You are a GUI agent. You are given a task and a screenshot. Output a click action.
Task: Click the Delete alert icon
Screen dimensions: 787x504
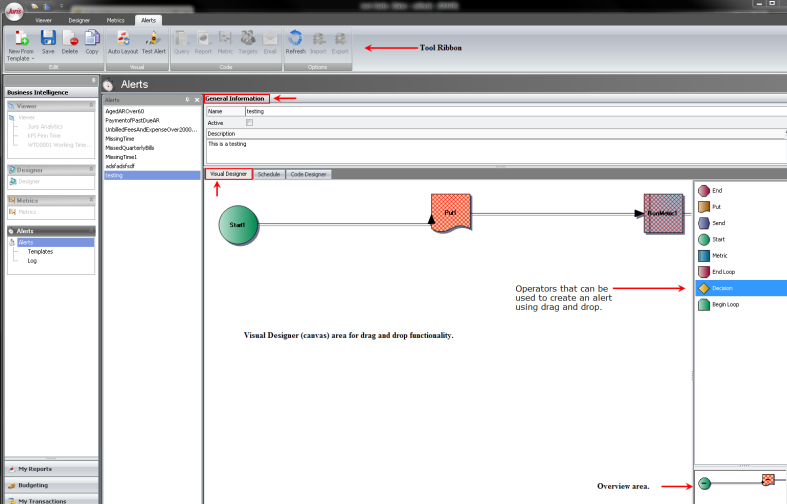(x=70, y=40)
